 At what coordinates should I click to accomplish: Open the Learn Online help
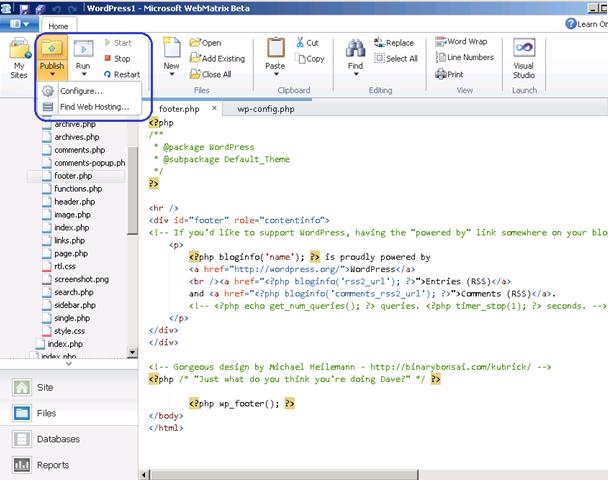coord(586,24)
